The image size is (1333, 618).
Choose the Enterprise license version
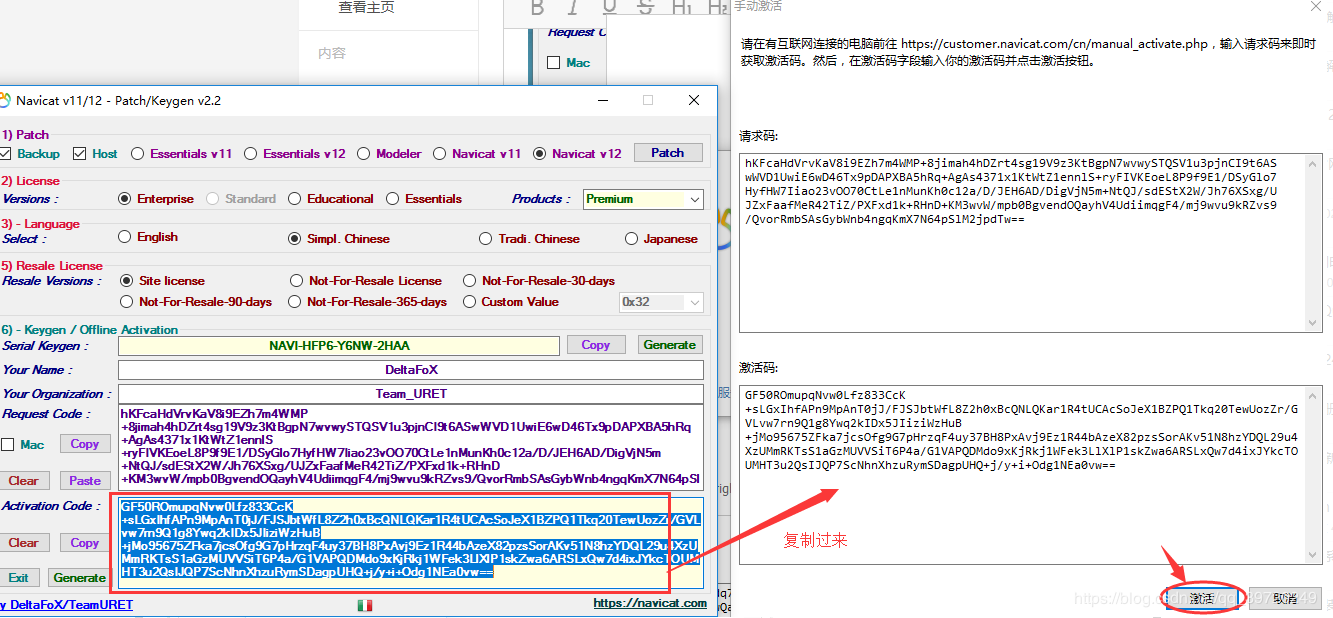pyautogui.click(x=124, y=198)
